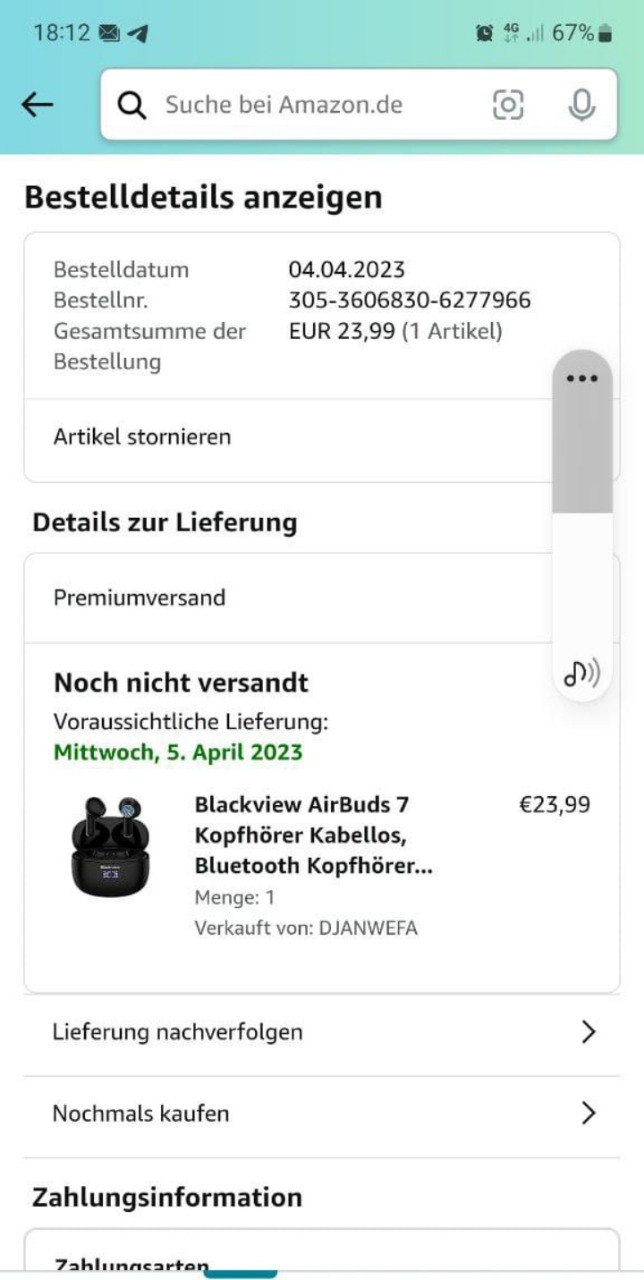Expand Nochmals kaufen chevron
Viewport: 644px width, 1280px height.
(x=588, y=1113)
